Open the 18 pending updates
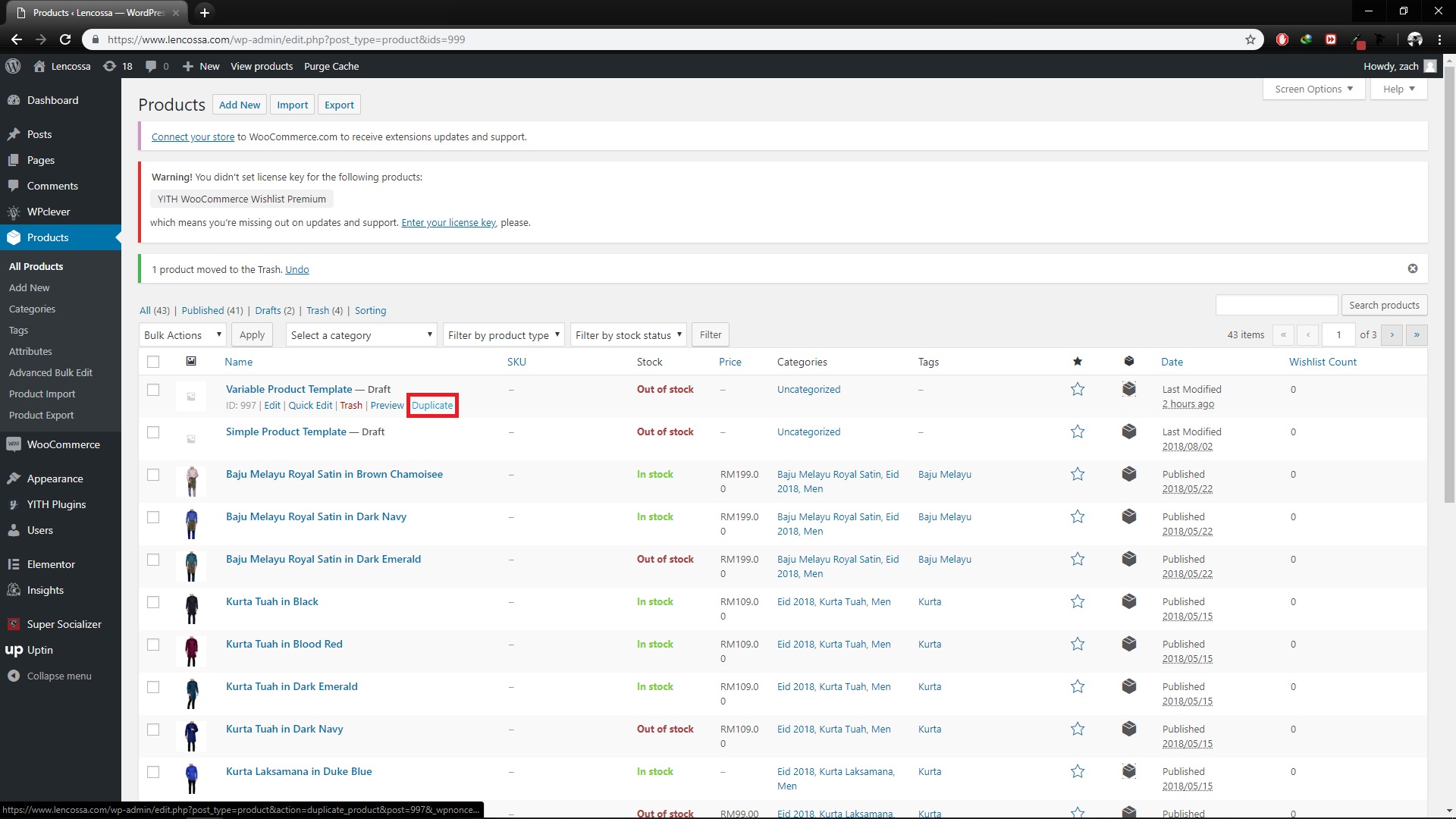This screenshot has height=819, width=1456. (x=118, y=66)
